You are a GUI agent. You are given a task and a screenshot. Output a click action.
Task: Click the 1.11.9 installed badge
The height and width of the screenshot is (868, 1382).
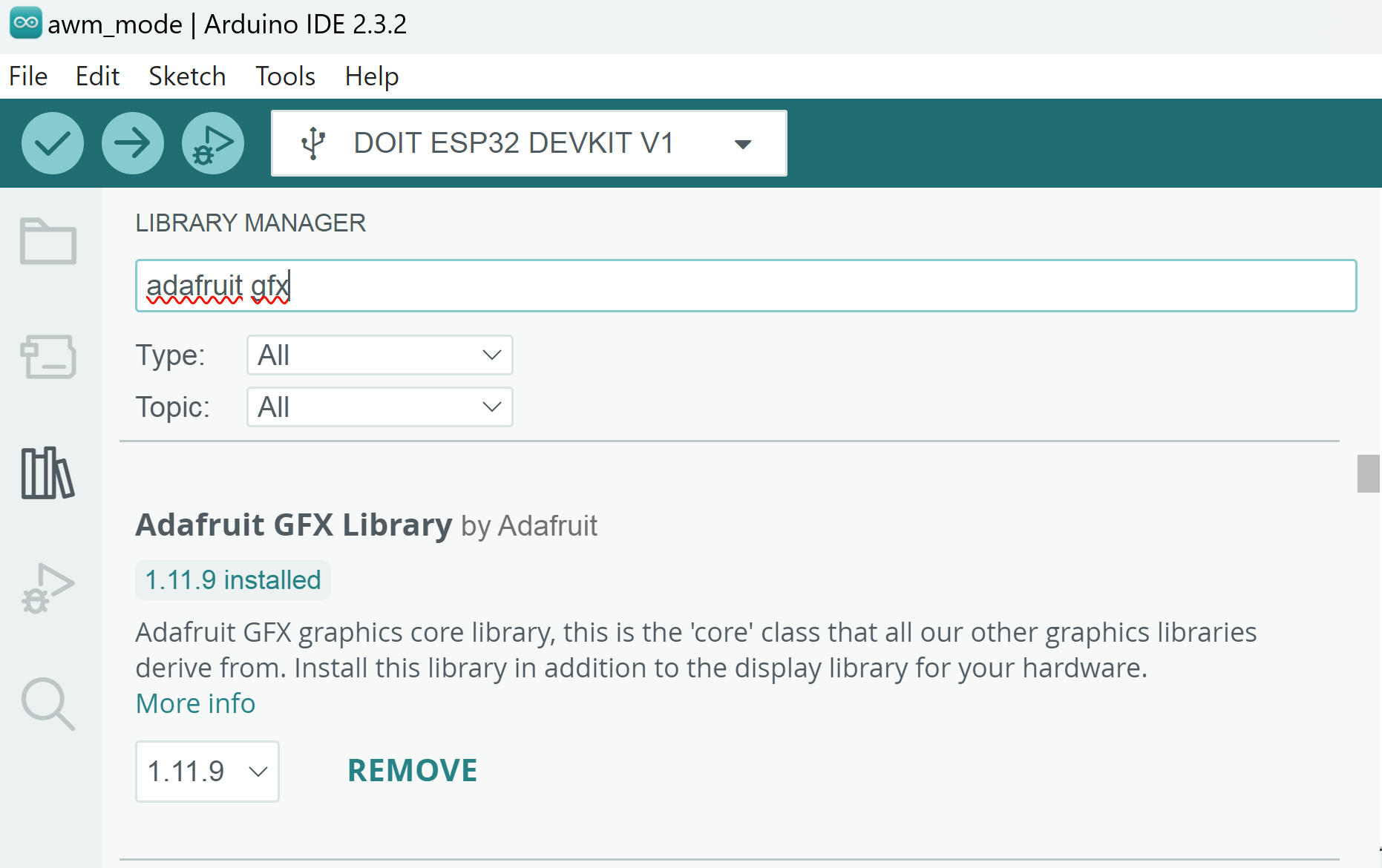pos(233,580)
